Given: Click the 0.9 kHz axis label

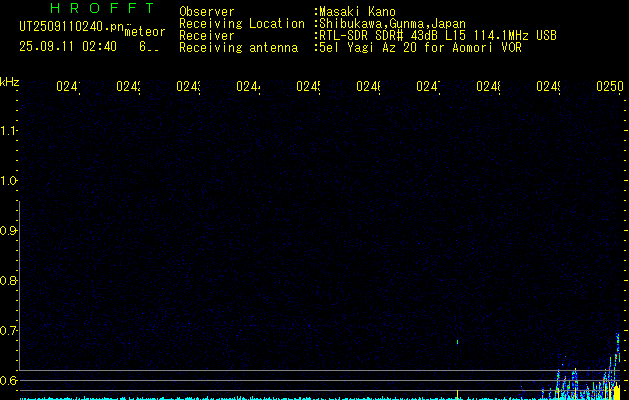Looking at the screenshot, I should pyautogui.click(x=8, y=230).
